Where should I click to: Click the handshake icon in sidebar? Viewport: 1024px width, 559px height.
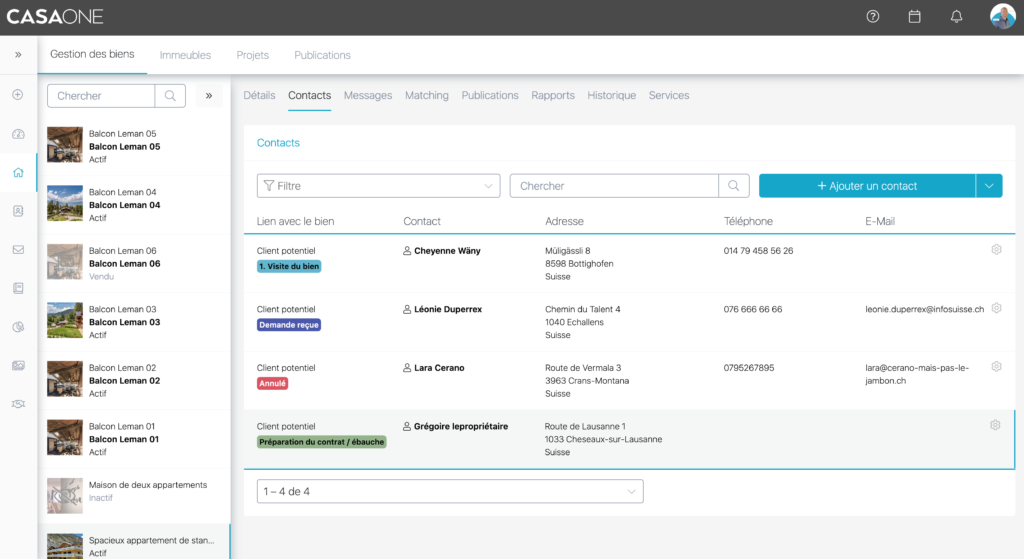pos(18,404)
